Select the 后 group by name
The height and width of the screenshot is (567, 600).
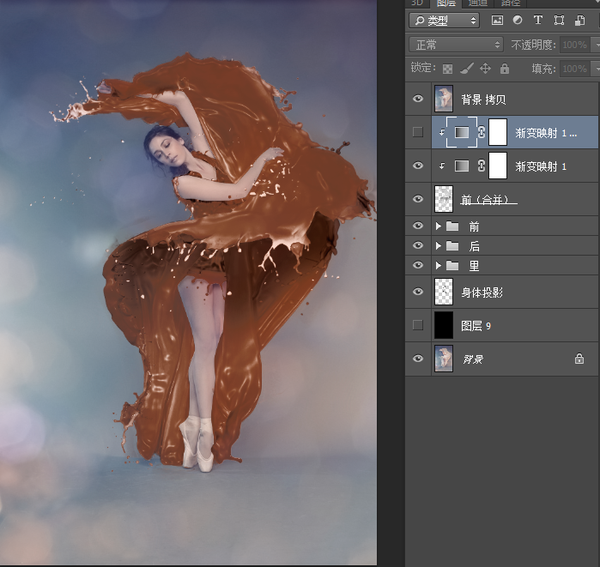point(474,246)
